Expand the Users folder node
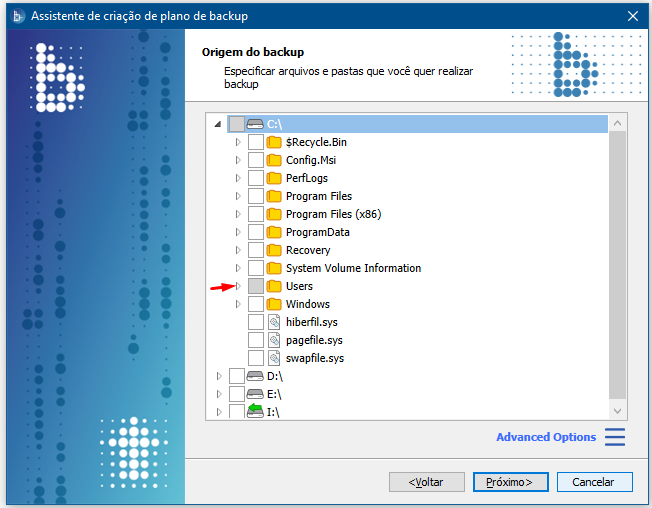This screenshot has width=652, height=508. coord(238,286)
